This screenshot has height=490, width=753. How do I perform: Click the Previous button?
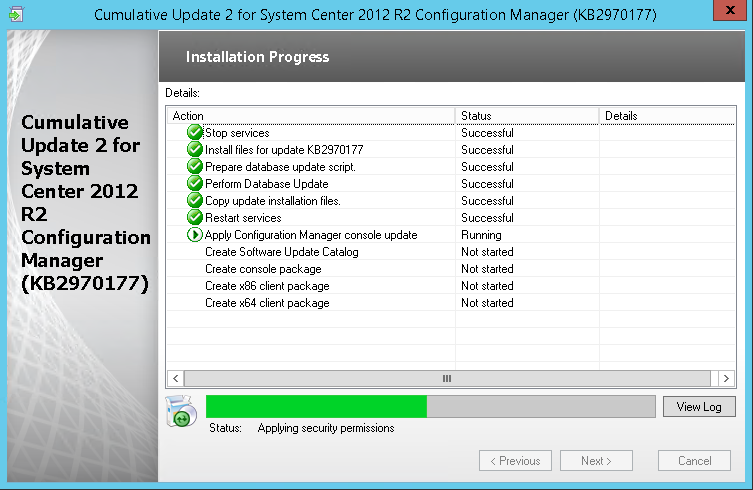[515, 461]
